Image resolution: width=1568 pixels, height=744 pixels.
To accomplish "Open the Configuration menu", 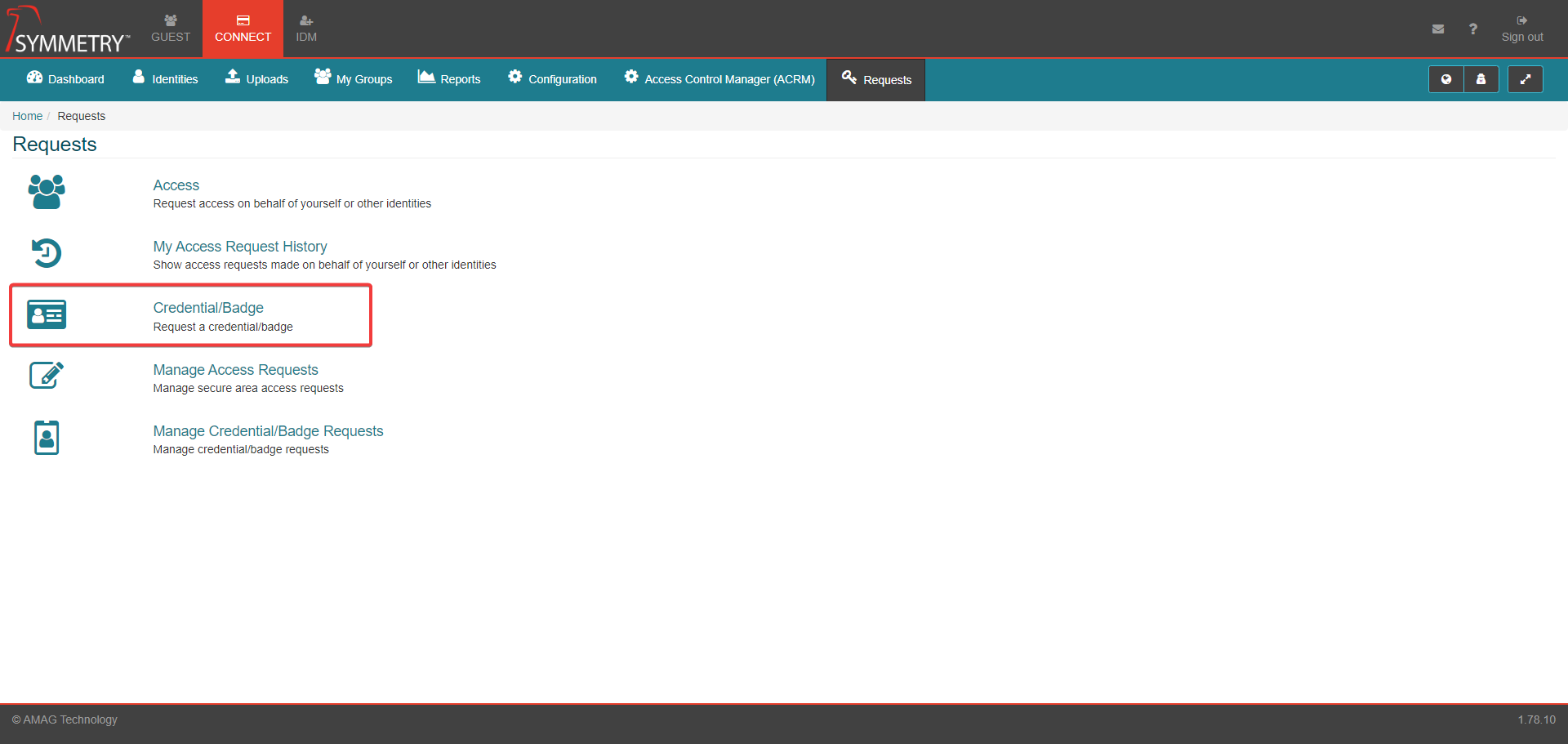I will pos(552,79).
